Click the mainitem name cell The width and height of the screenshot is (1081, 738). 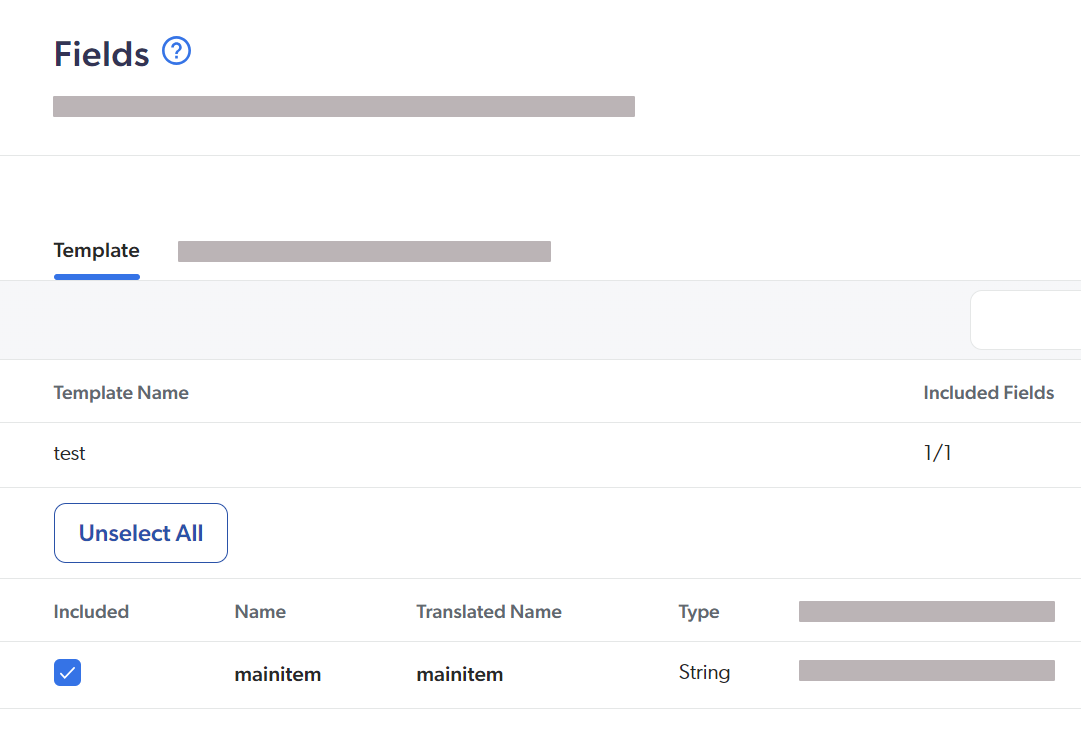278,674
